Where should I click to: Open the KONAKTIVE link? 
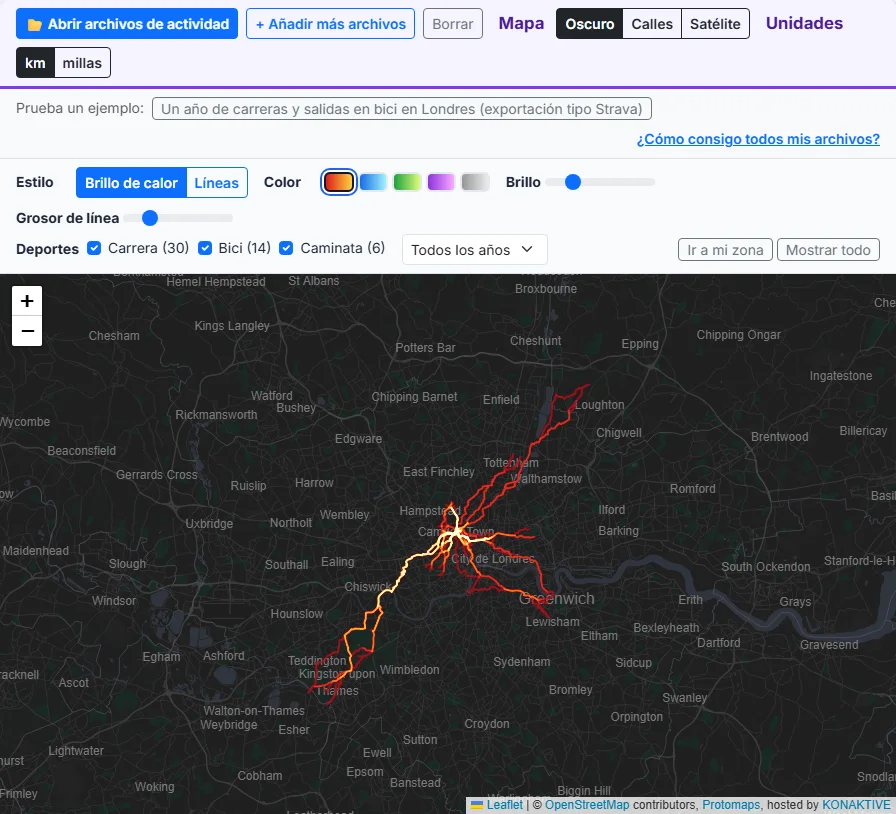[x=856, y=805]
